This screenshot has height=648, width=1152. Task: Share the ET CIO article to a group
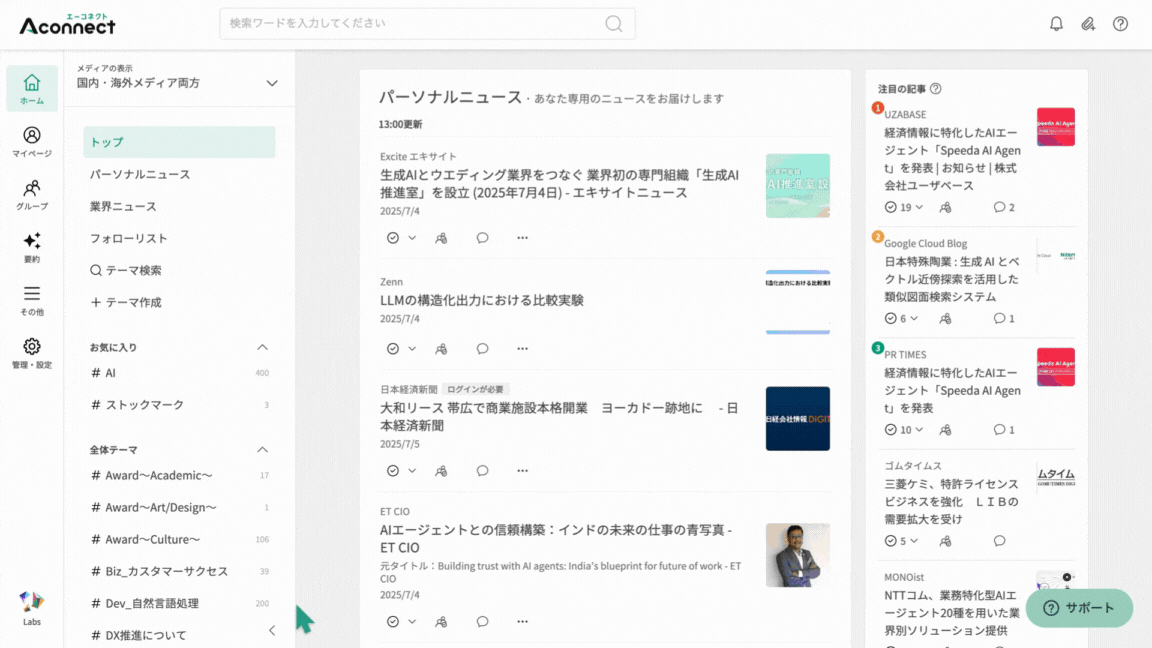coord(441,622)
